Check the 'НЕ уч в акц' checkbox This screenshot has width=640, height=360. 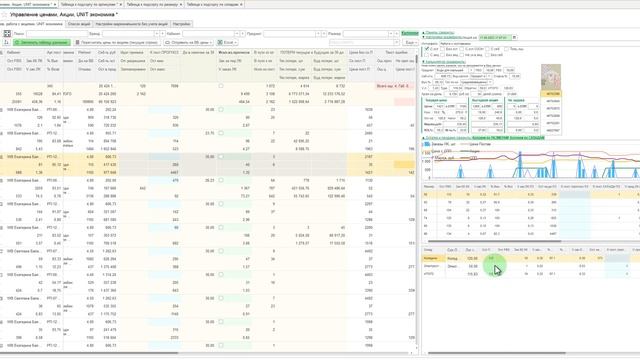pos(462,55)
